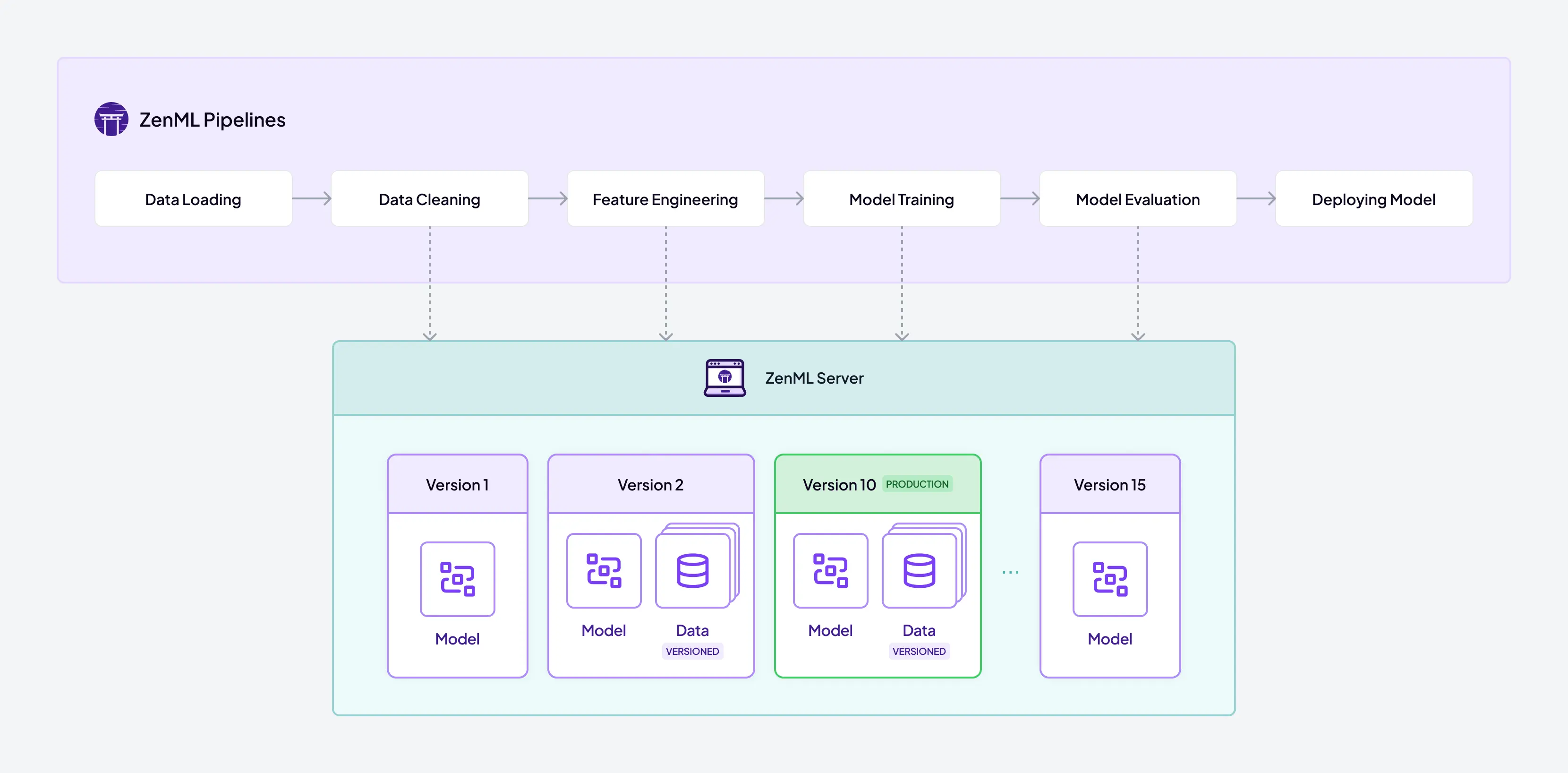Select the Feature Engineering step box
This screenshot has width=1568, height=773.
(x=665, y=198)
